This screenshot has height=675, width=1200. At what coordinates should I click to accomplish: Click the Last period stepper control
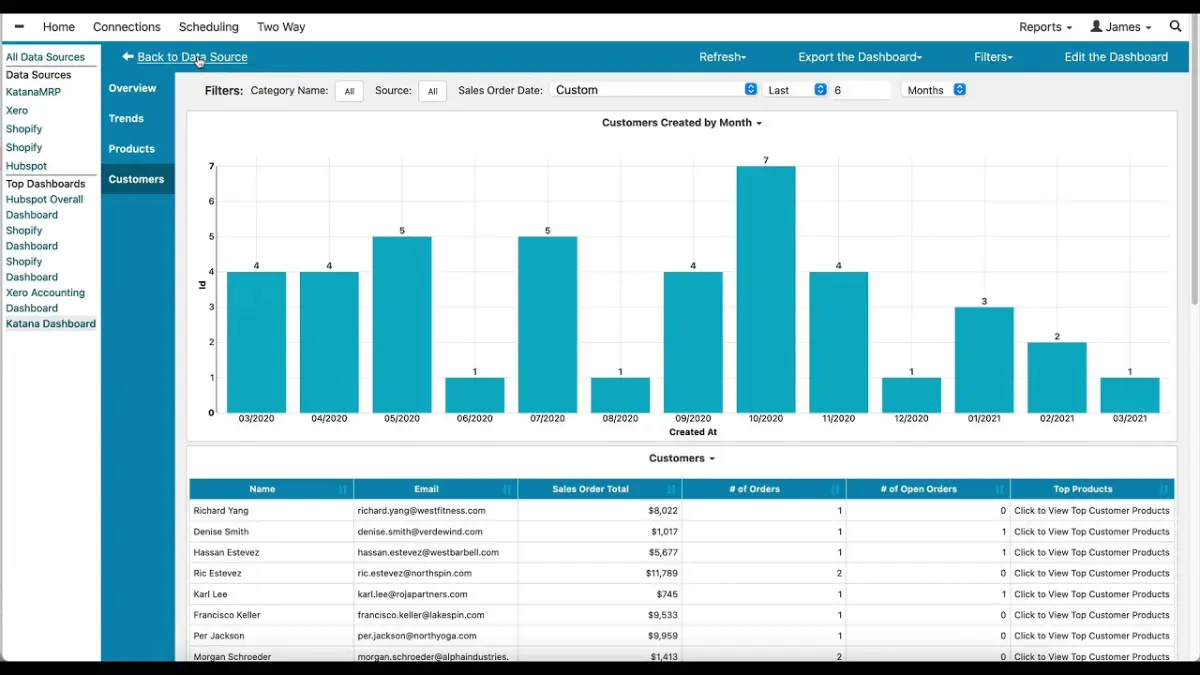820,90
